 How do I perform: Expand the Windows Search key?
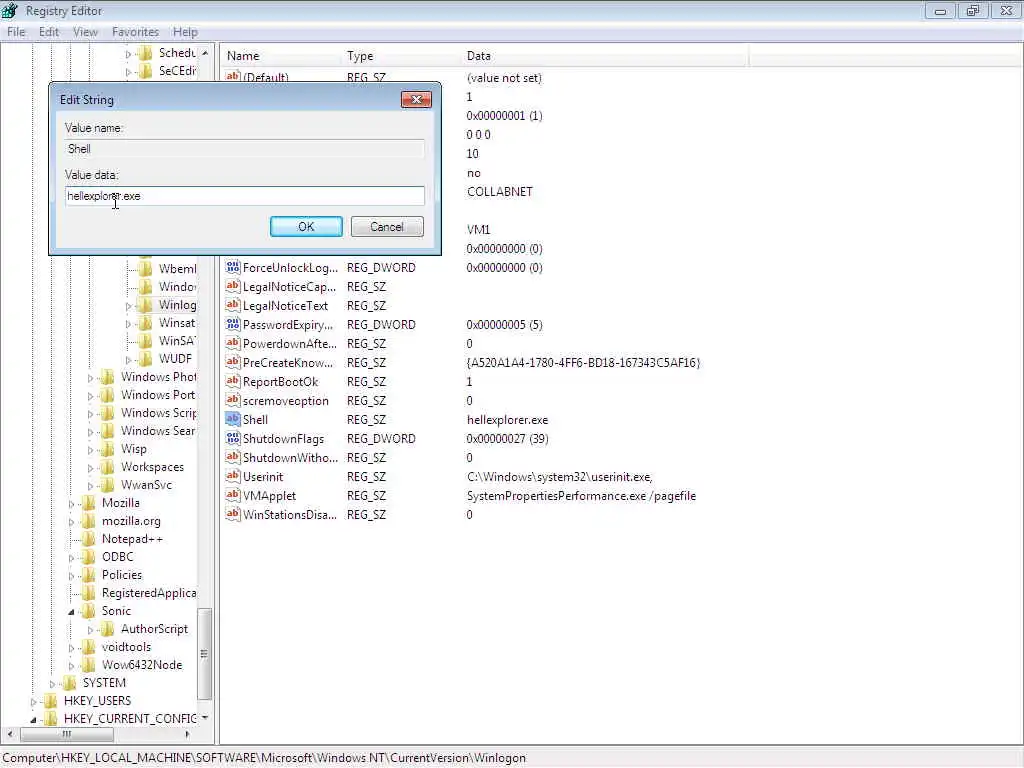pyautogui.click(x=90, y=432)
